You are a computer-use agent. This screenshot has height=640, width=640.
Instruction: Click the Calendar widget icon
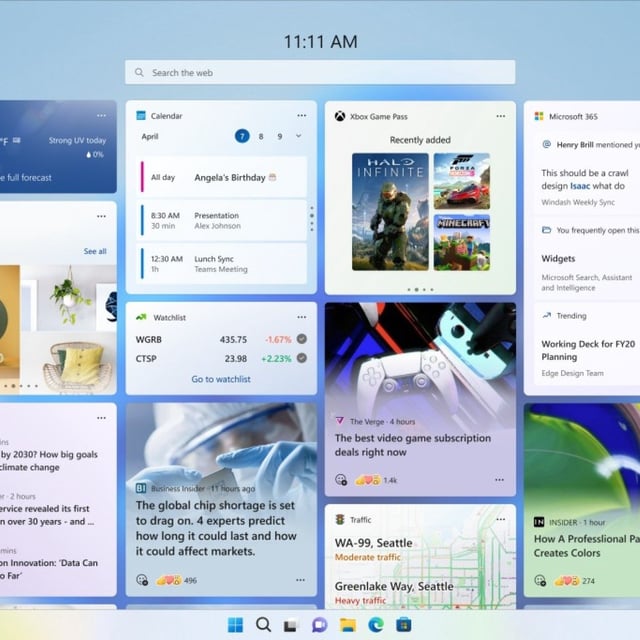coord(141,116)
